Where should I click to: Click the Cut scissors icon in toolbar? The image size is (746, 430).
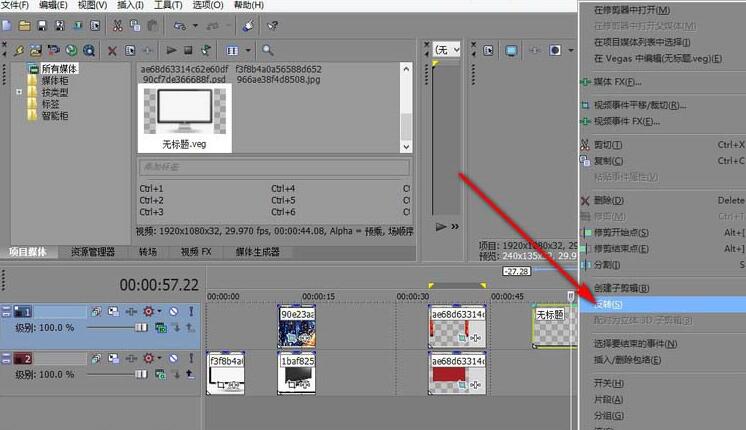tap(118, 26)
